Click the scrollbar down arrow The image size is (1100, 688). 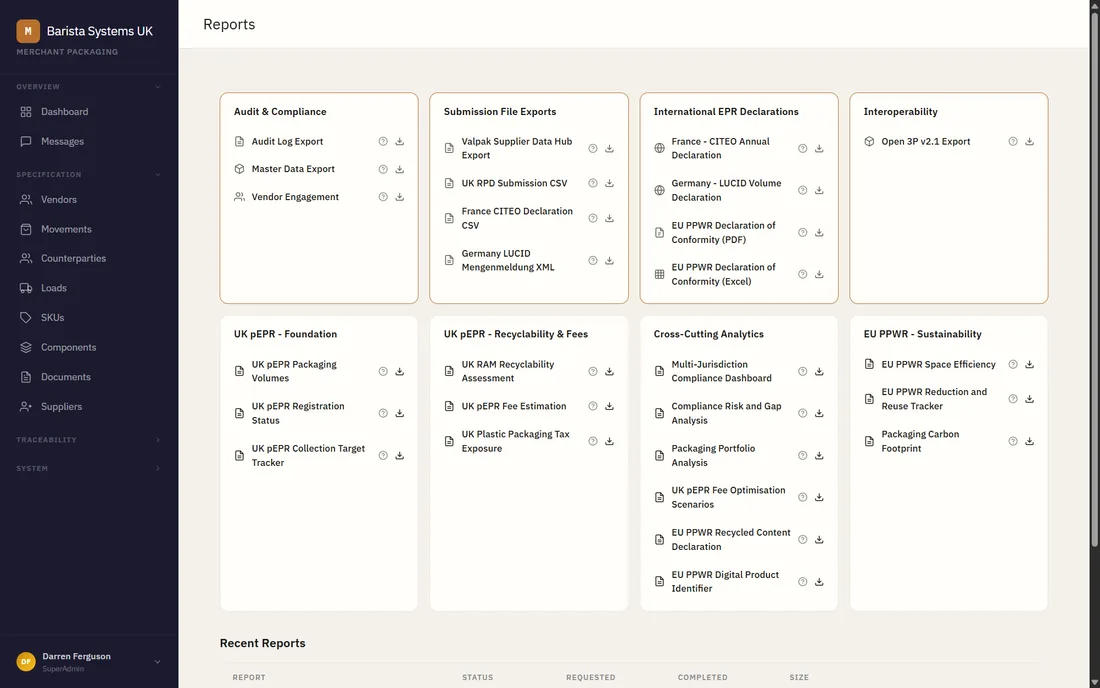point(1094,682)
